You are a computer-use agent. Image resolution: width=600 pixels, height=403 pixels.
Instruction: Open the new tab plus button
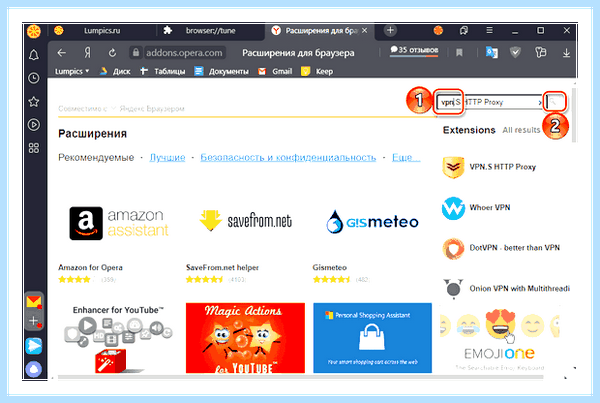point(390,30)
